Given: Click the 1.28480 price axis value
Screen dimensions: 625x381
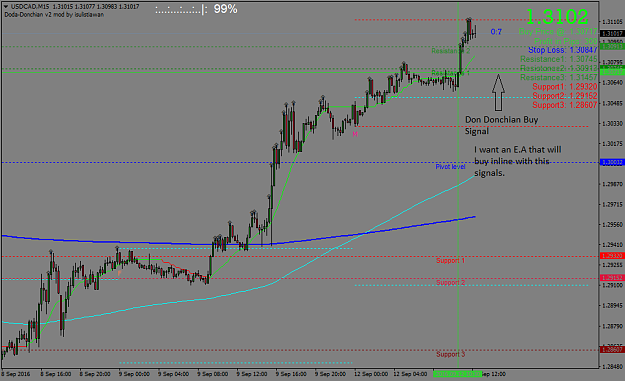Looking at the screenshot, I should click(613, 367).
